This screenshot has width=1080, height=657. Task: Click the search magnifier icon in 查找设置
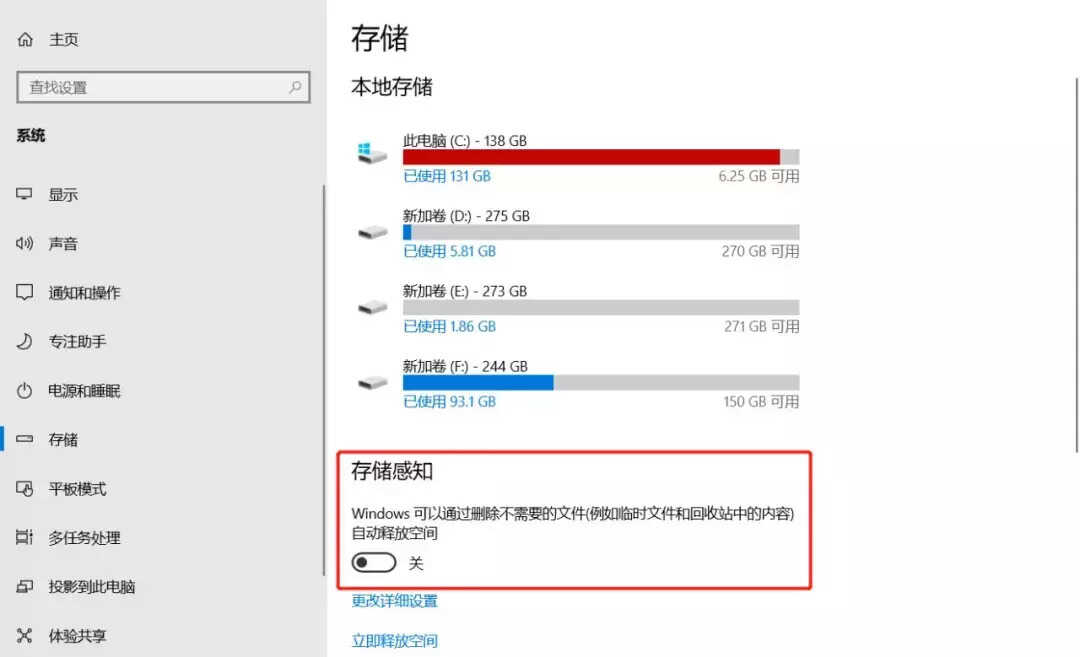pyautogui.click(x=295, y=87)
